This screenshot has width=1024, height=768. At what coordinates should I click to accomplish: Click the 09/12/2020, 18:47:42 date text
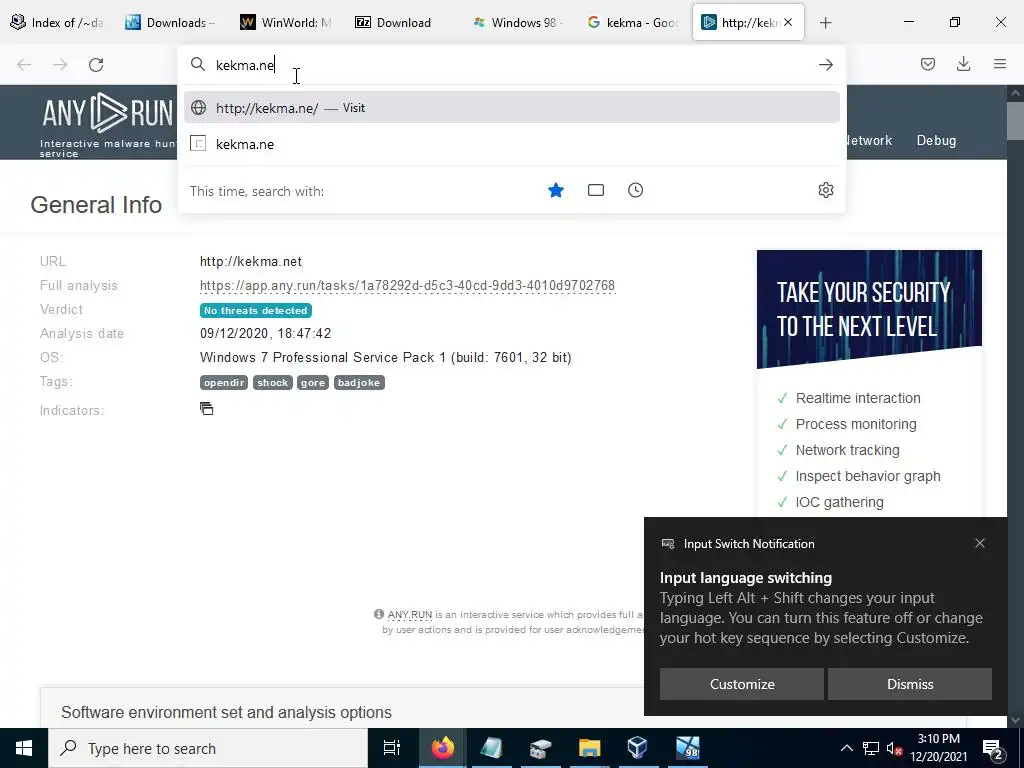(265, 333)
